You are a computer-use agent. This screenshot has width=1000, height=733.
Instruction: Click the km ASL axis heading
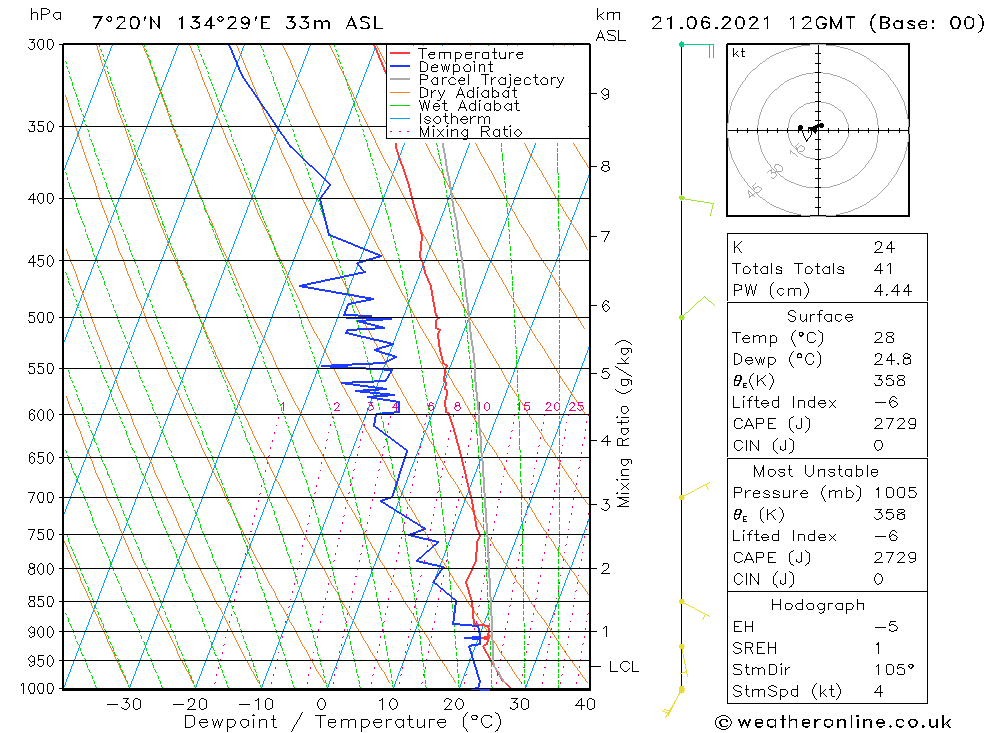(610, 26)
